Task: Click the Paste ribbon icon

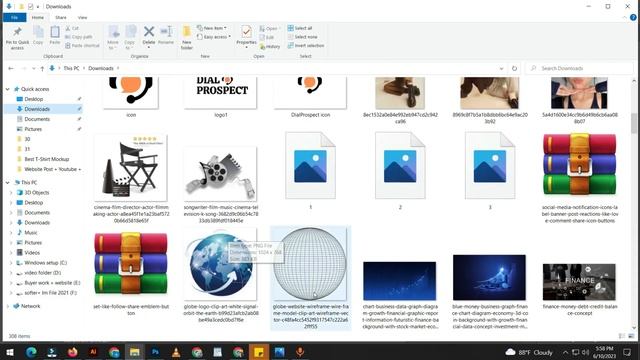Action: [x=55, y=33]
